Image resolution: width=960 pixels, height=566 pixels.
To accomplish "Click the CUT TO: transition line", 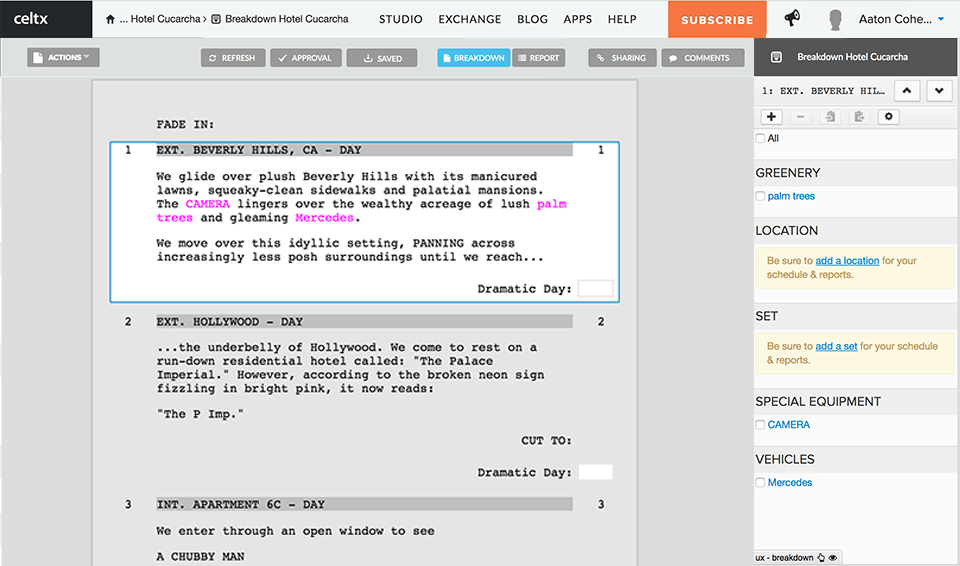I will point(546,440).
